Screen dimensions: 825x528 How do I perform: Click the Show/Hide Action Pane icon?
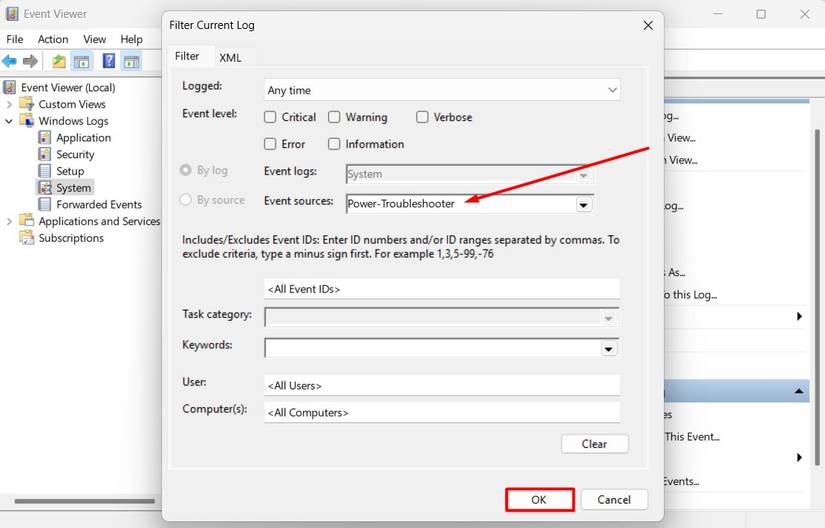(132, 62)
